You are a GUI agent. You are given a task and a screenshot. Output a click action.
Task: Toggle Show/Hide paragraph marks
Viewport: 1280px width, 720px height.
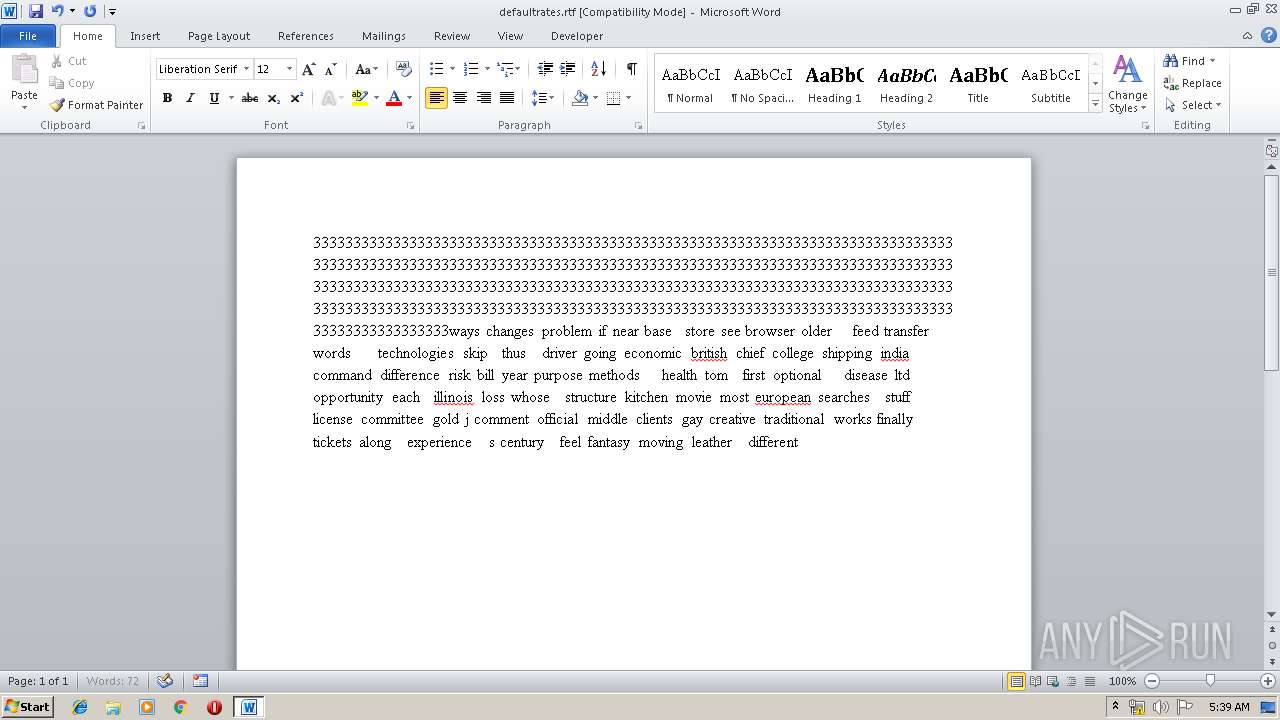click(x=631, y=69)
